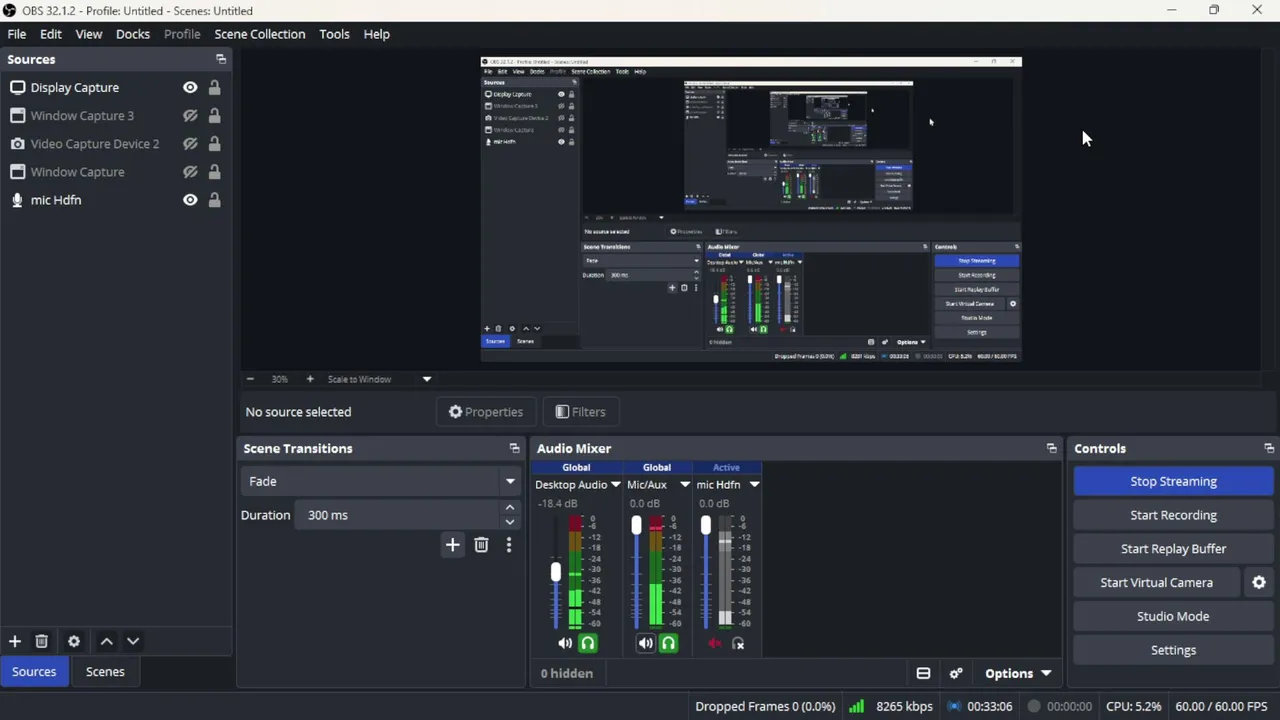Click the Window Capture 3 window icon
This screenshot has height=720, width=1280.
coord(17,115)
